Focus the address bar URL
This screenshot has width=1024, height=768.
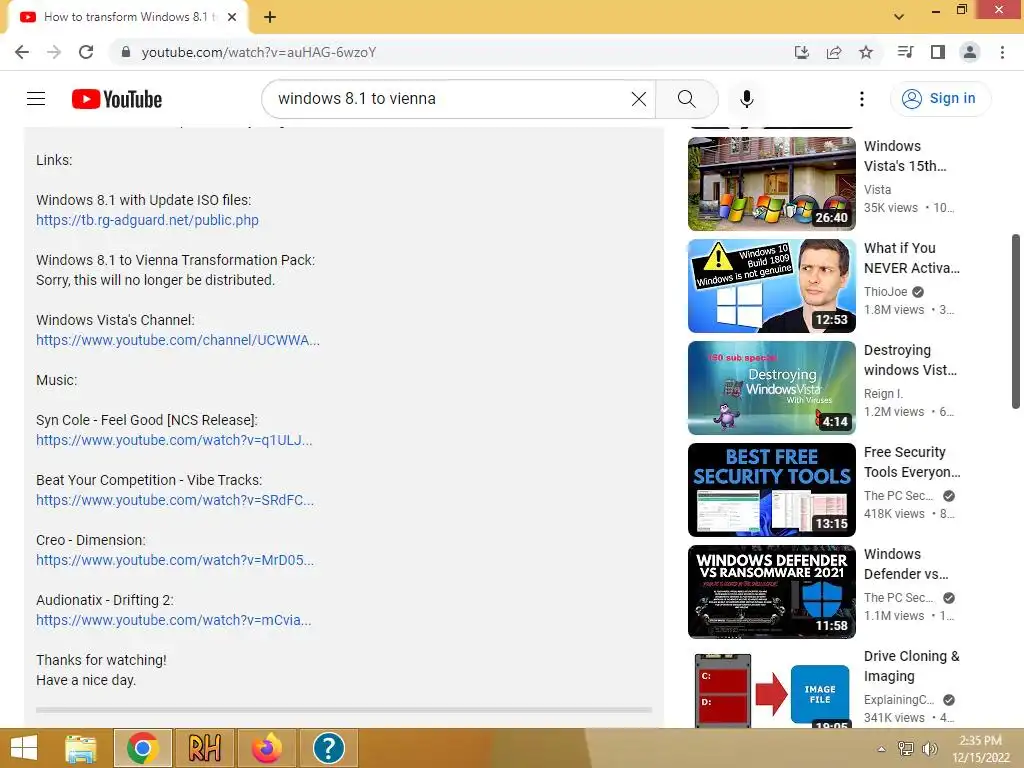coord(259,52)
